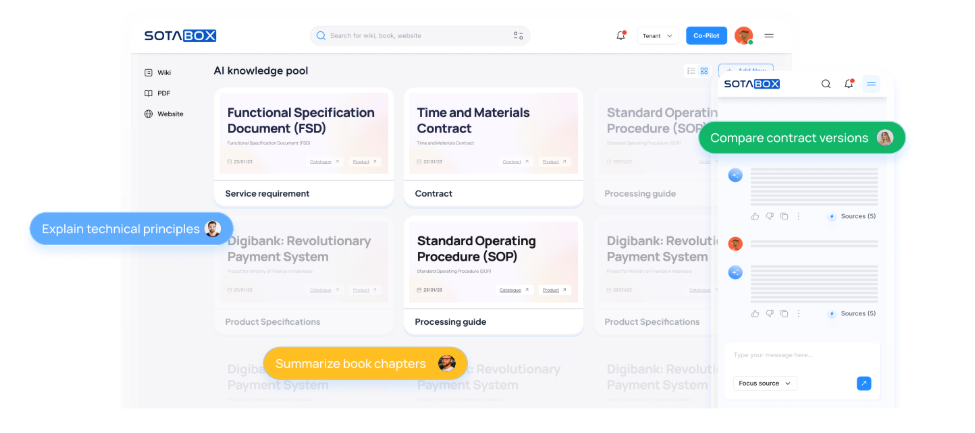
Task: Open more options on the first AI response
Action: point(798,216)
